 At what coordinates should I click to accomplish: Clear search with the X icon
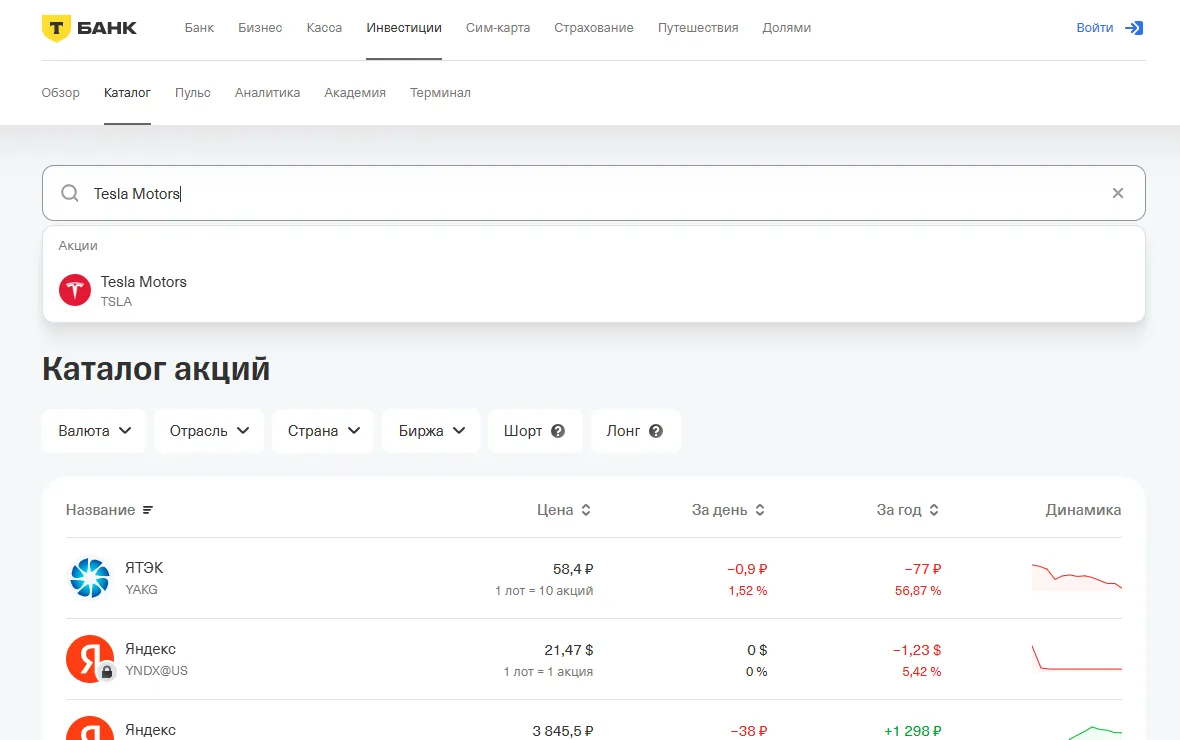pyautogui.click(x=1118, y=193)
